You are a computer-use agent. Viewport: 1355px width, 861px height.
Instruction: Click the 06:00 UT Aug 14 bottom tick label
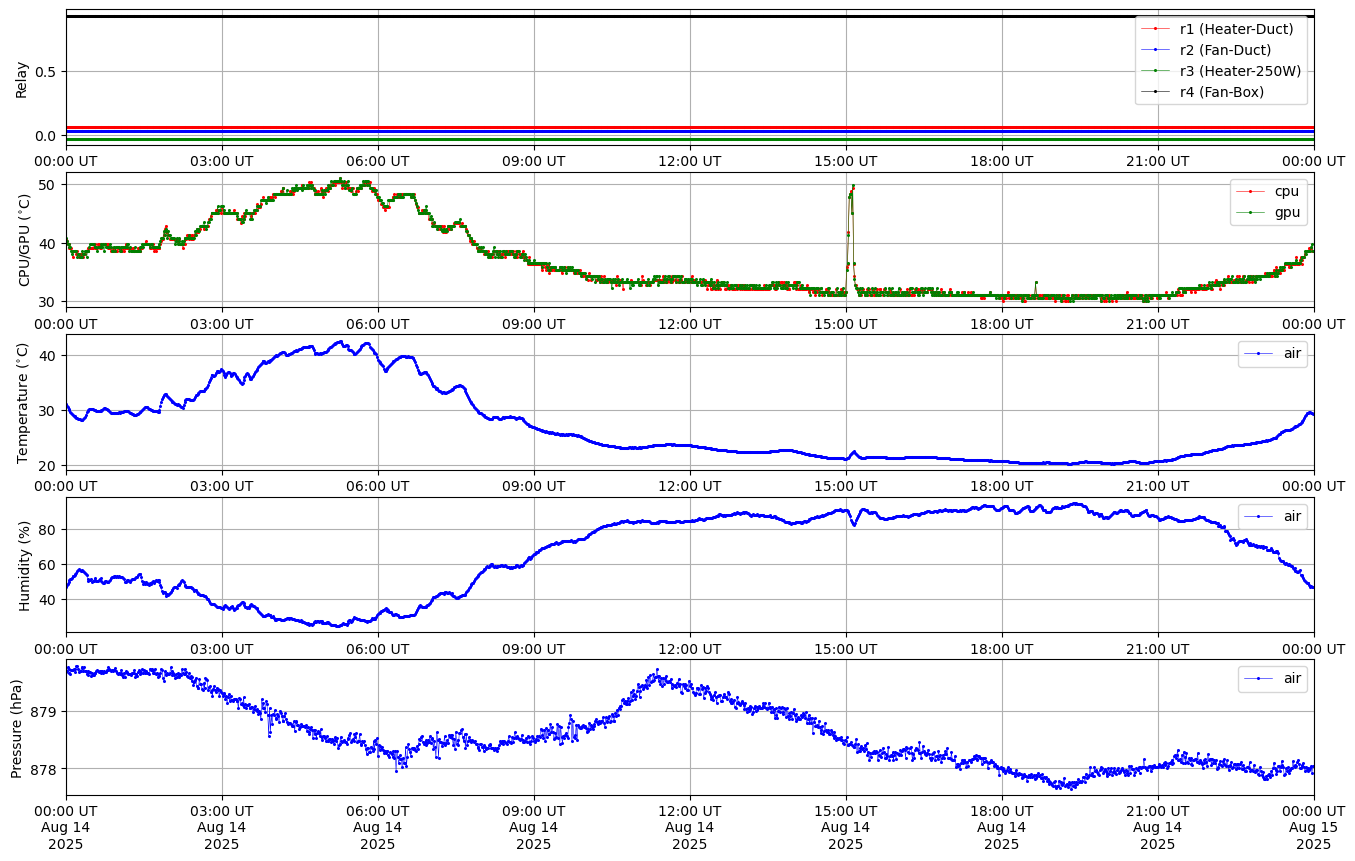[x=378, y=827]
